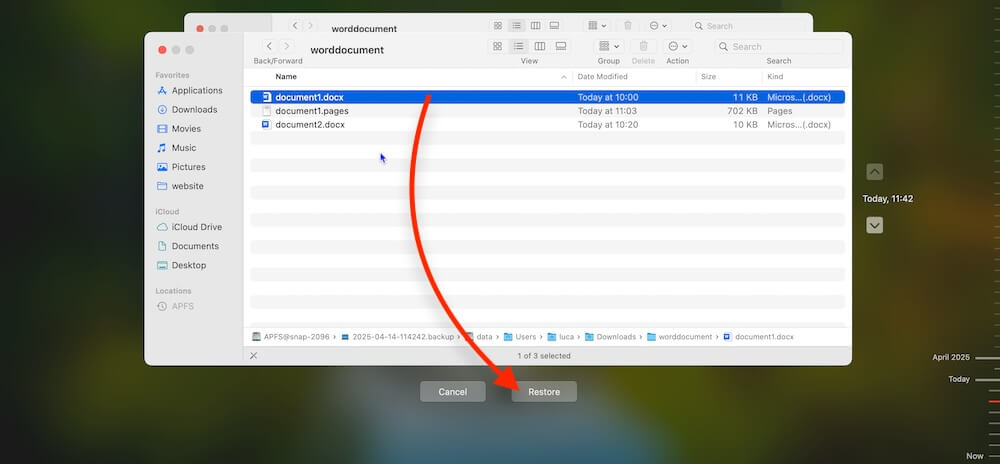1000x464 pixels.
Task: Click the Cancel button
Action: [453, 392]
